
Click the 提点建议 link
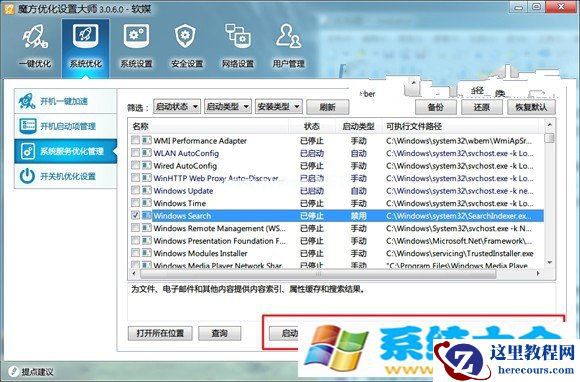pyautogui.click(x=37, y=372)
